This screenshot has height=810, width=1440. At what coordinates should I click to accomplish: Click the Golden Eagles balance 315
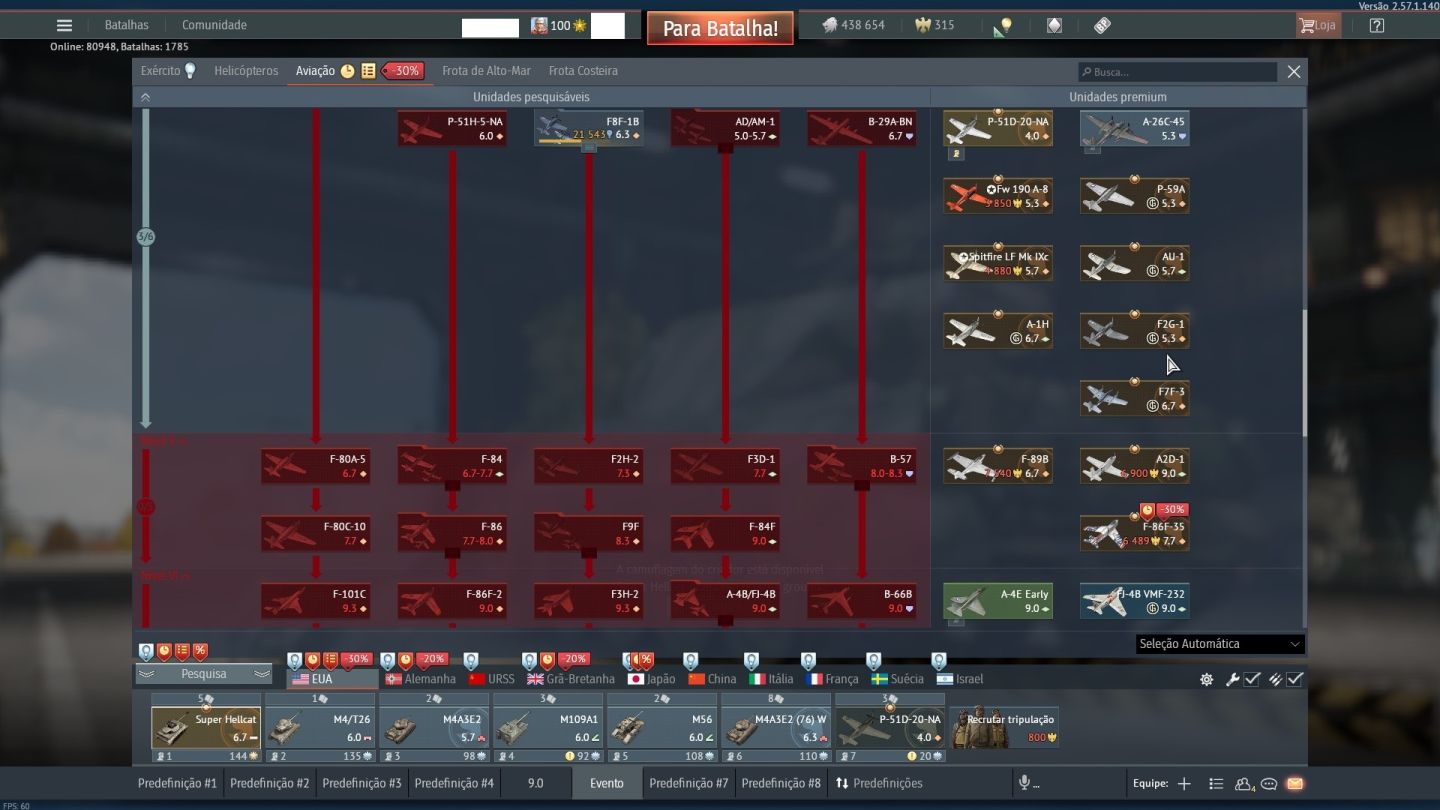(x=935, y=25)
